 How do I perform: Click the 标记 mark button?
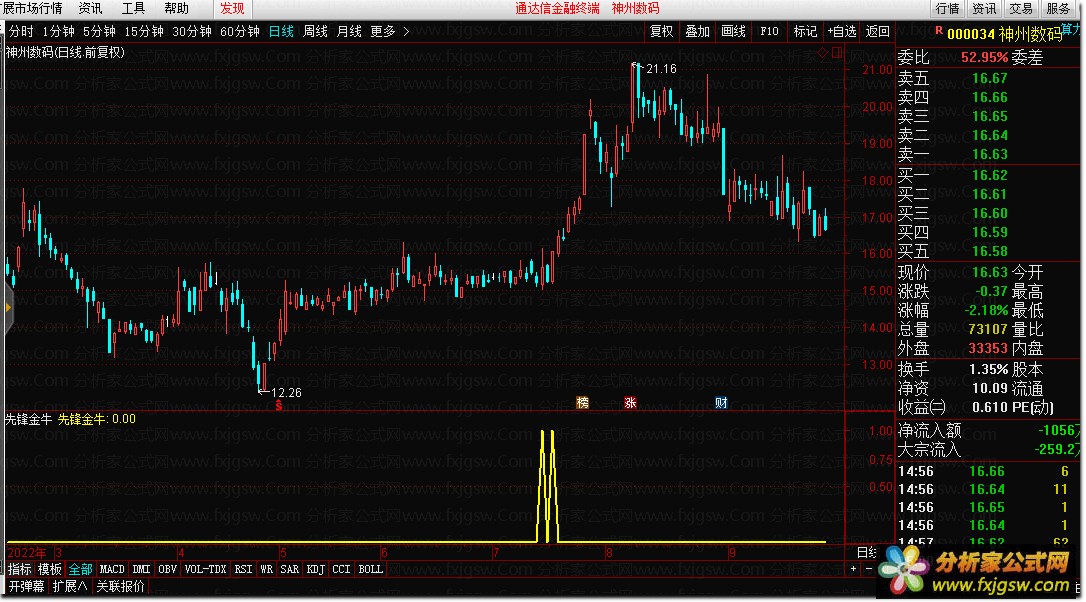805,31
